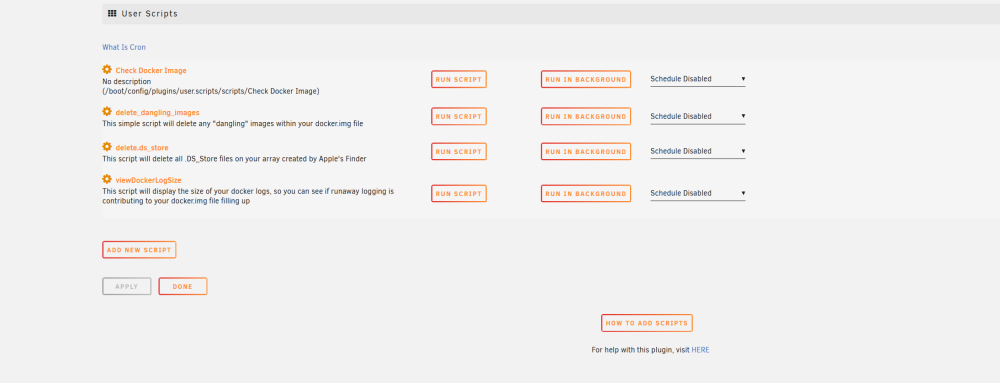Image resolution: width=1000 pixels, height=383 pixels.
Task: Open gear menu for delete.ds_store script
Action: pos(107,147)
